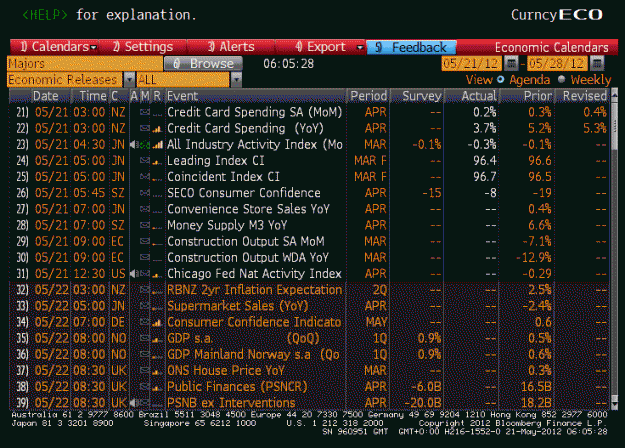Click envelope icon for Construction Output WDA YoY

[145, 257]
